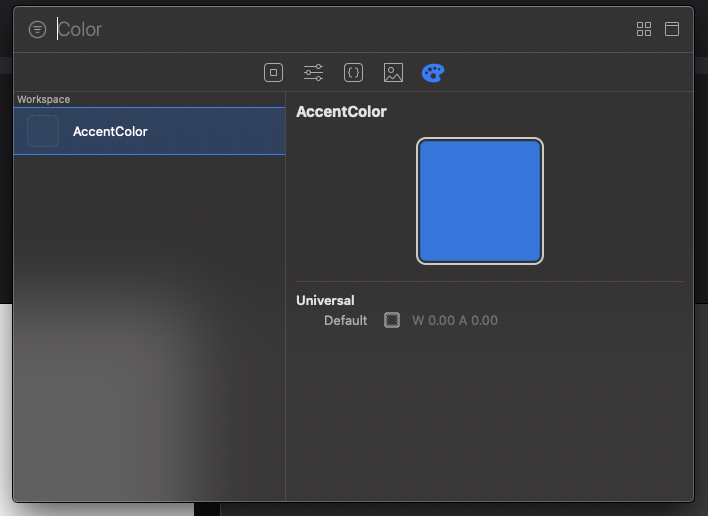Click the Workspace section header
Image resolution: width=708 pixels, height=516 pixels.
44,99
